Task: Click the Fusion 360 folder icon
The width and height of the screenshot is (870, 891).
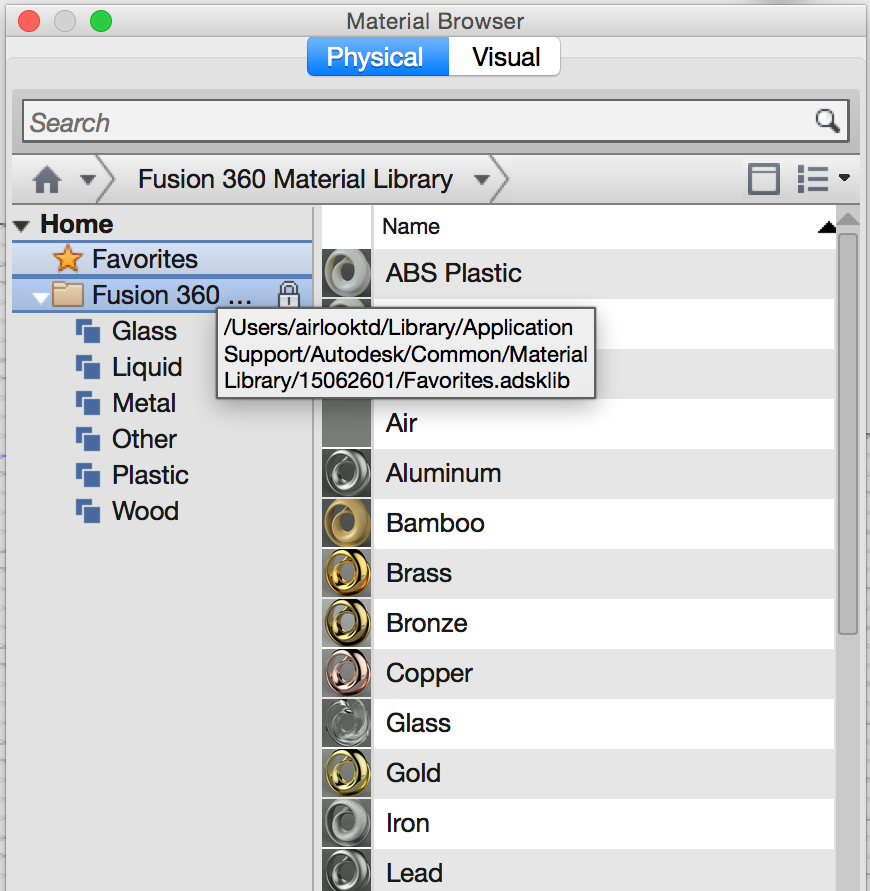Action: click(x=68, y=294)
